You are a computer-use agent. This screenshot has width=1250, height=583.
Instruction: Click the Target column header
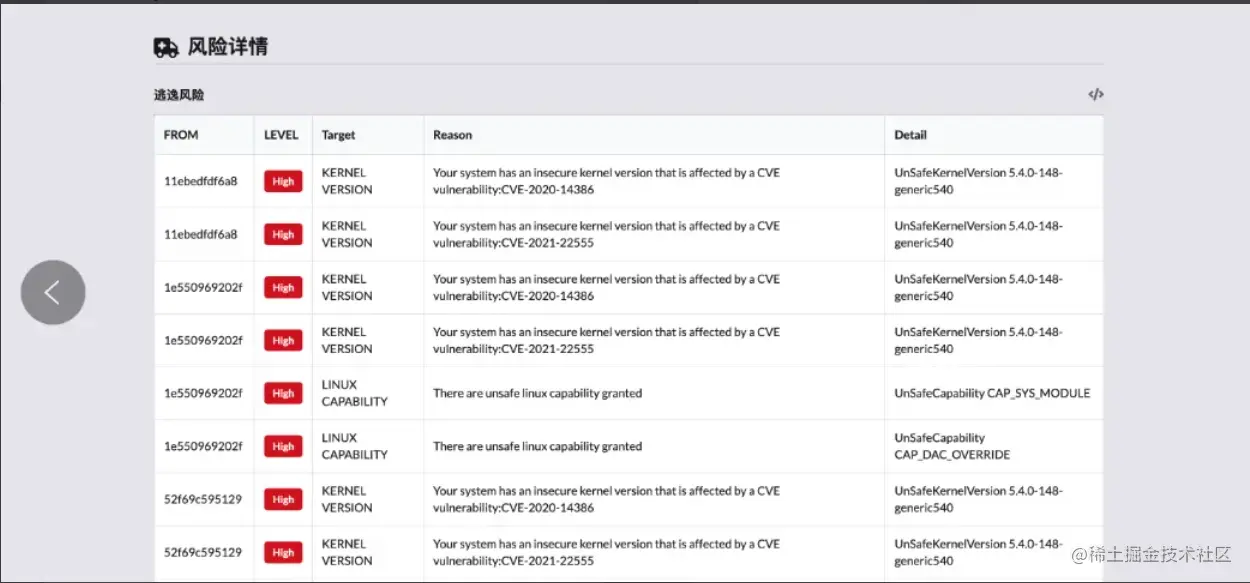click(338, 135)
